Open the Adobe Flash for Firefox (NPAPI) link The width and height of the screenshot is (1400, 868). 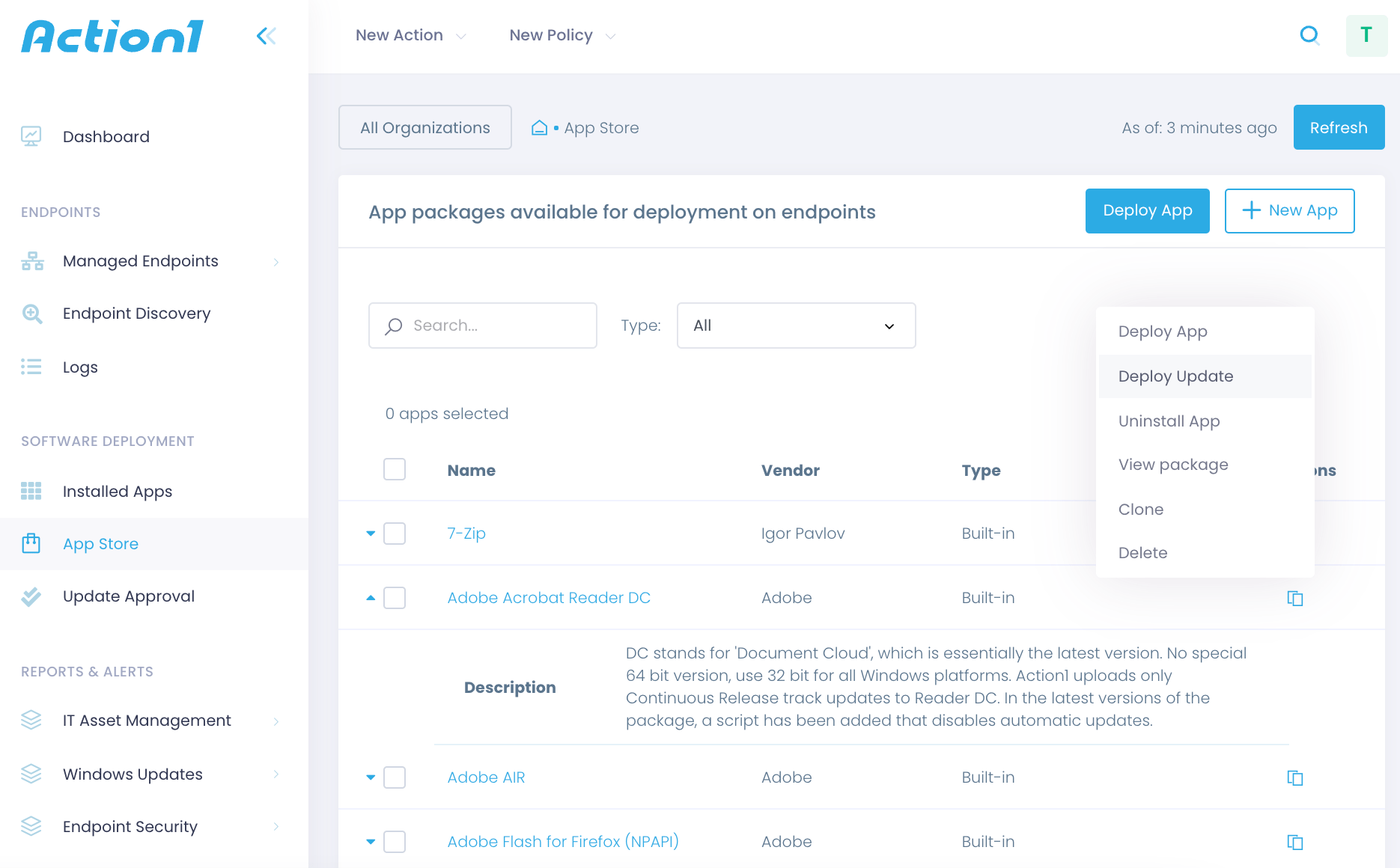tap(563, 842)
